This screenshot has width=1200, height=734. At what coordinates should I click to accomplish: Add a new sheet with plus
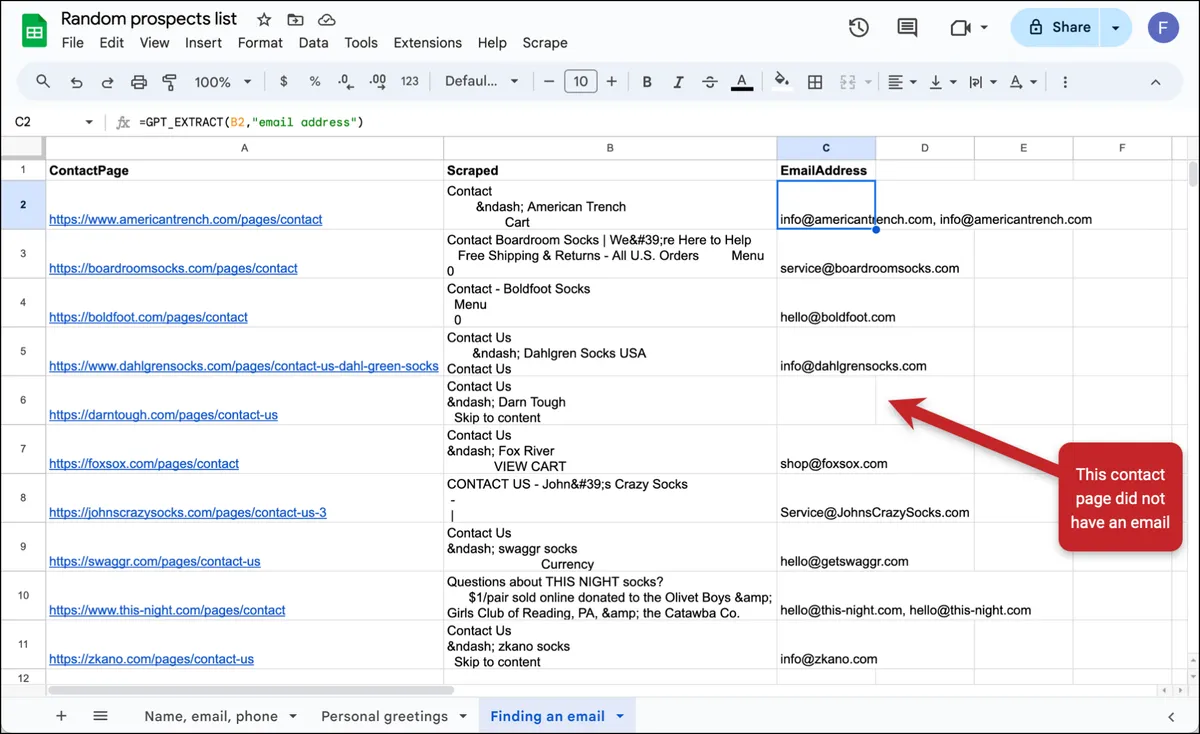[61, 716]
